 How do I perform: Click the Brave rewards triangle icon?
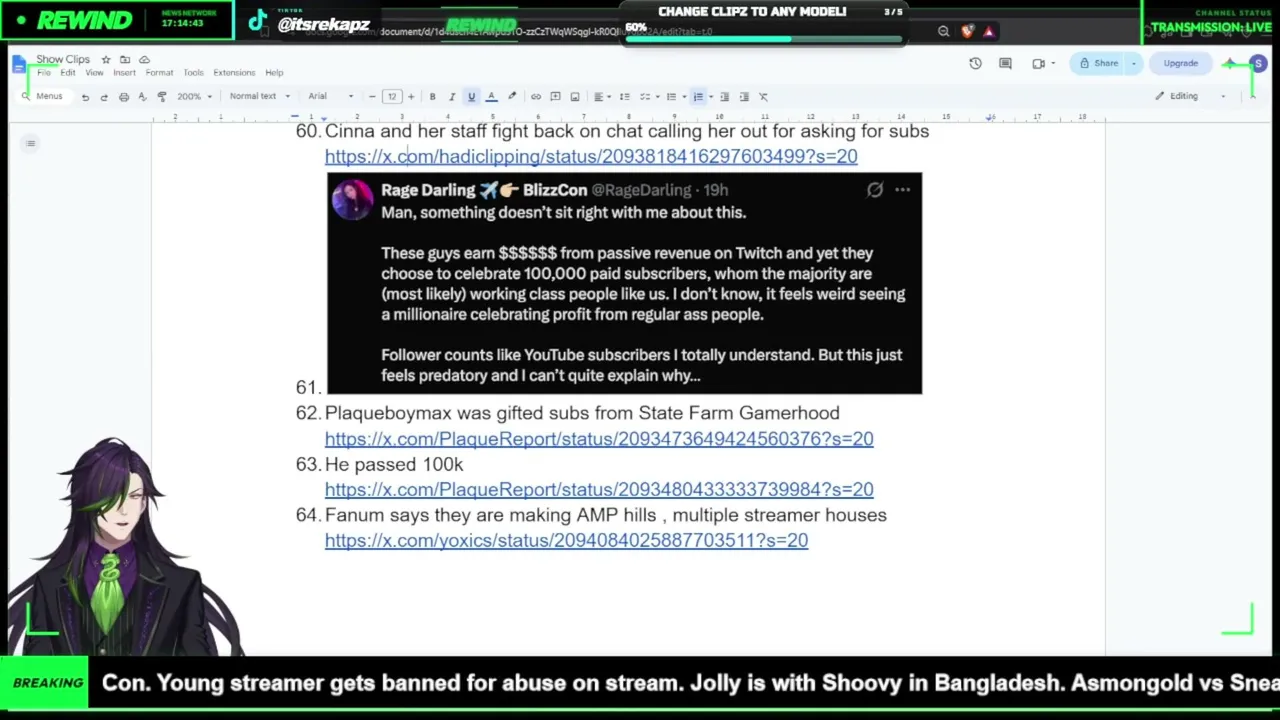tap(989, 32)
